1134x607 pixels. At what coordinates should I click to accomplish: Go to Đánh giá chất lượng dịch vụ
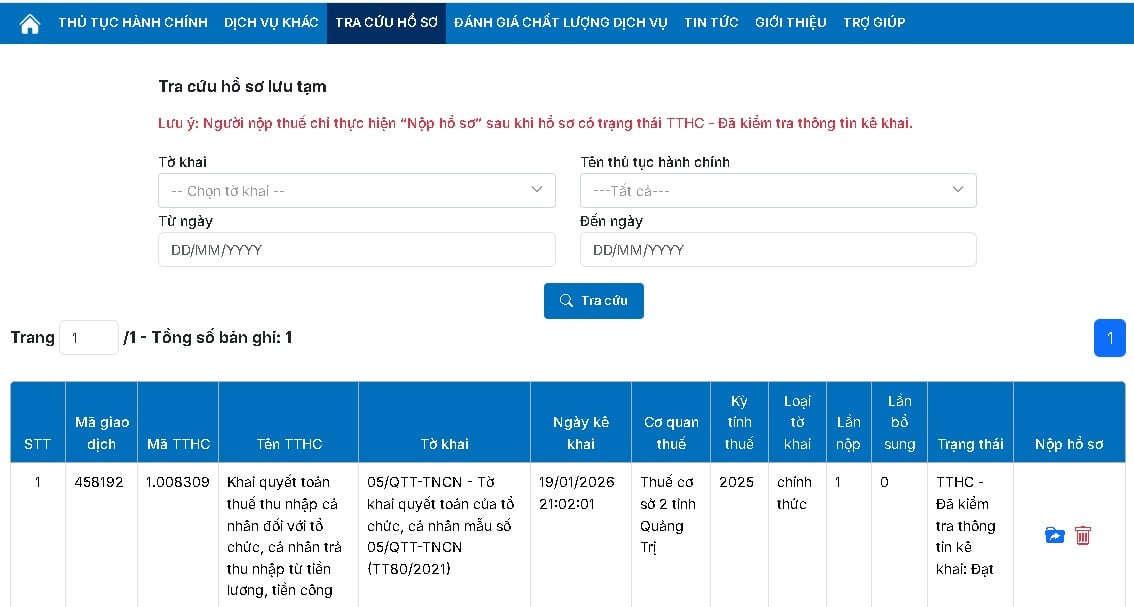[560, 22]
